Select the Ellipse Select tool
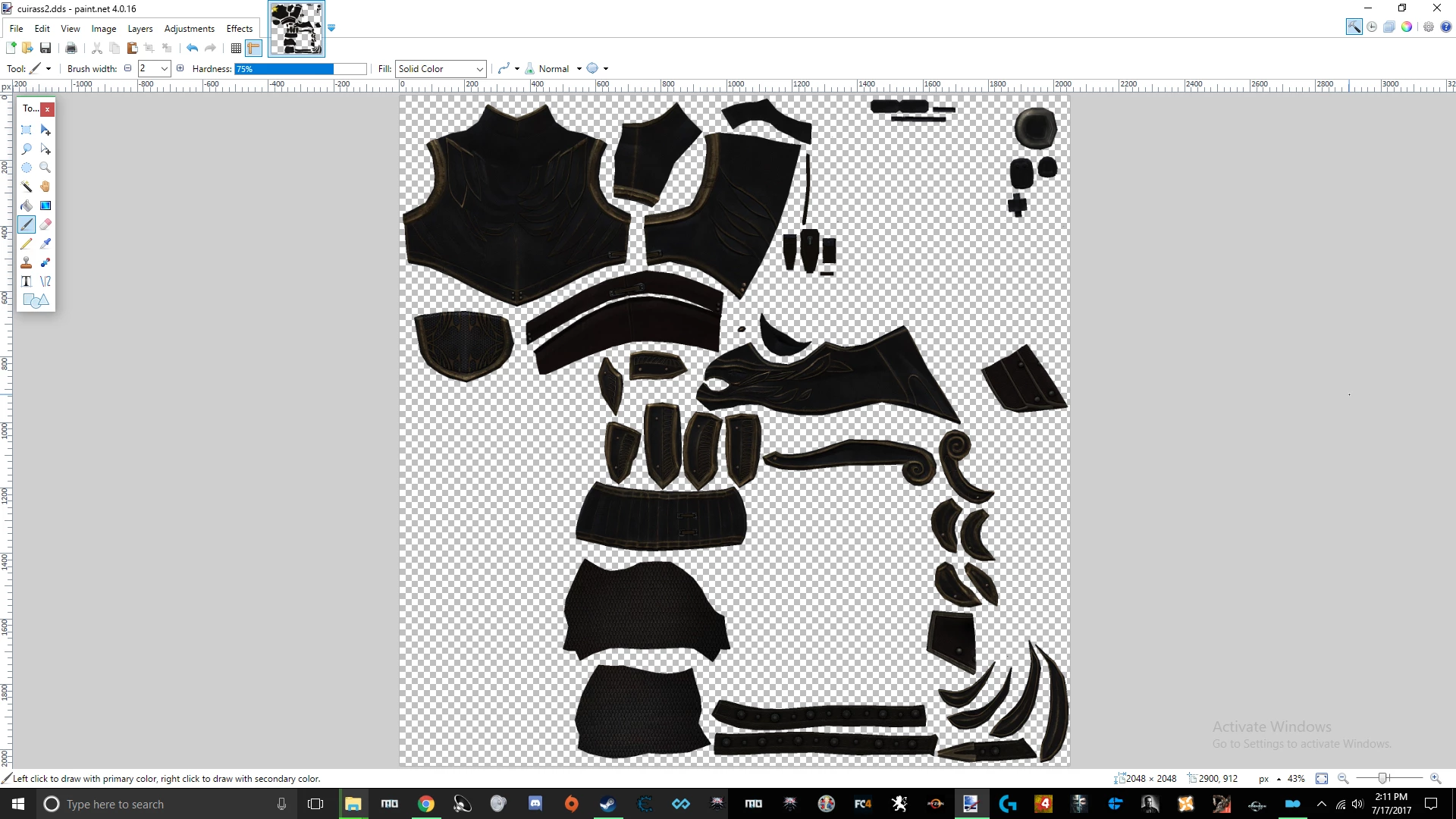Viewport: 1456px width, 819px height. 27,168
